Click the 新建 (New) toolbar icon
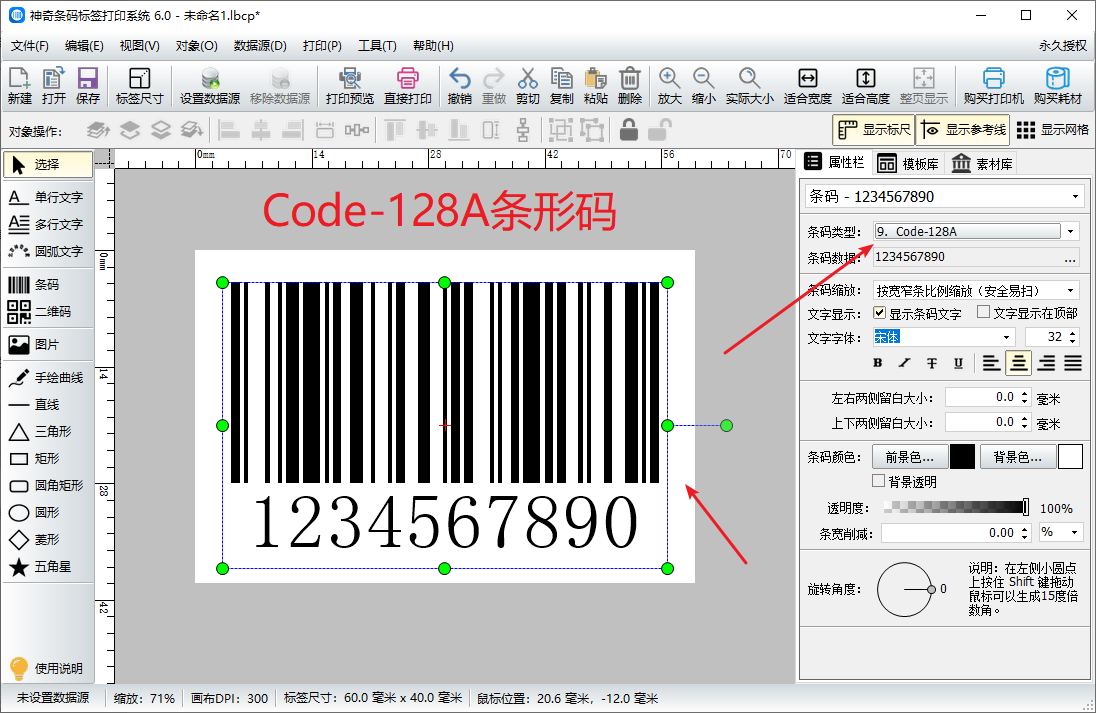This screenshot has width=1096, height=713. (20, 85)
